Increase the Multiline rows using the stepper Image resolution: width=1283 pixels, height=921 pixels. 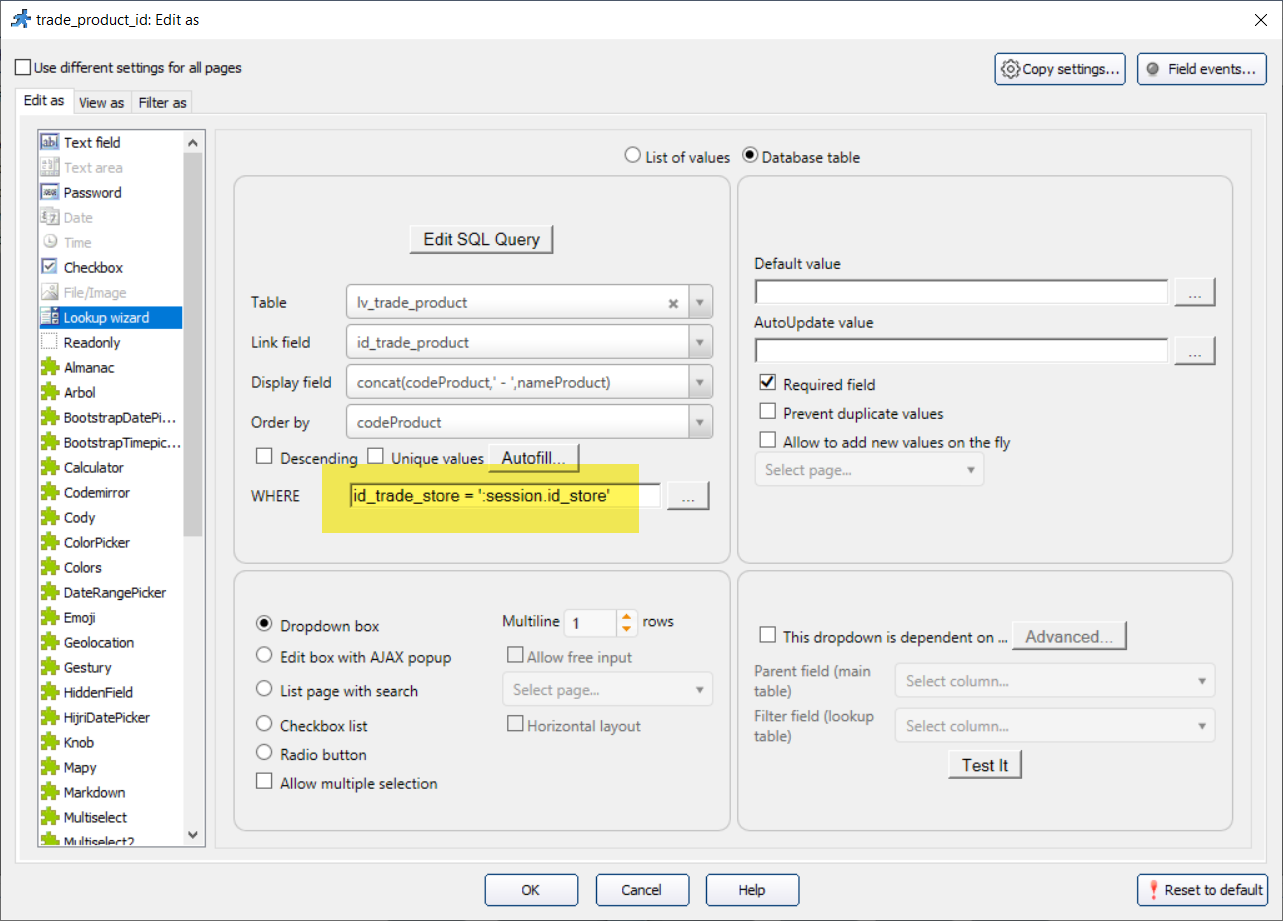point(626,616)
